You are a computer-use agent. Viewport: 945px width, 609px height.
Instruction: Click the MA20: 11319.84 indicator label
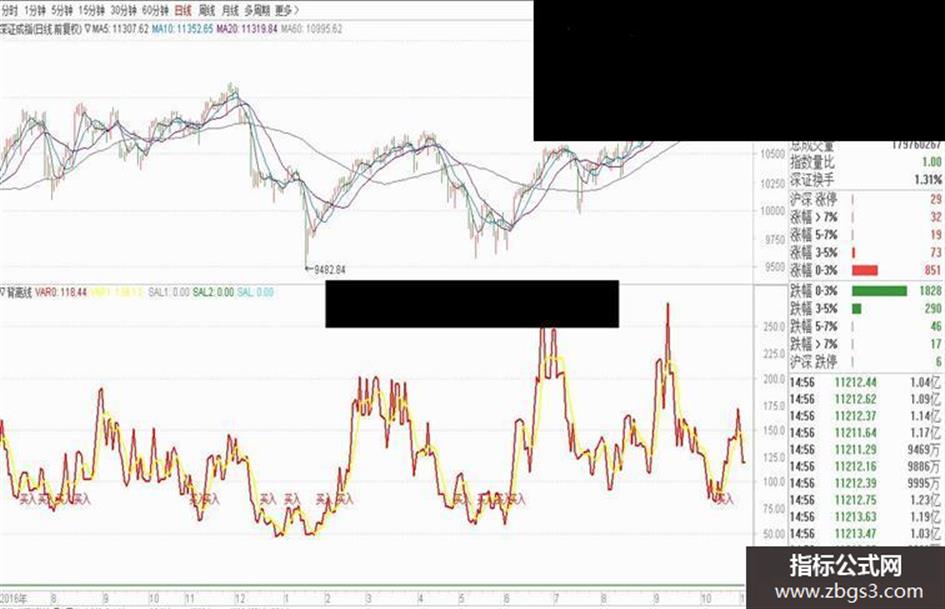point(246,29)
